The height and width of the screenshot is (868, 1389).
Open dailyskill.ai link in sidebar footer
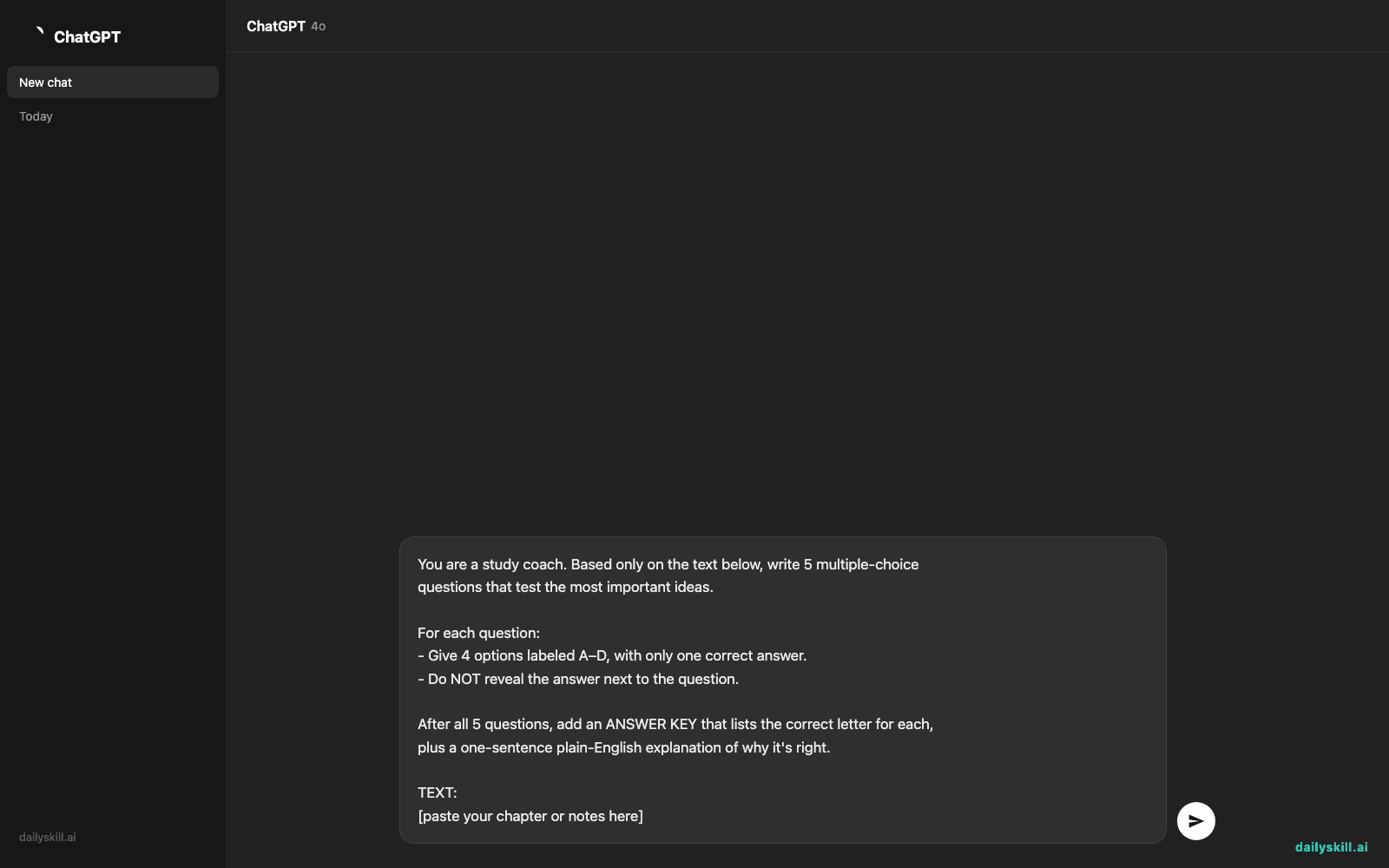click(48, 838)
